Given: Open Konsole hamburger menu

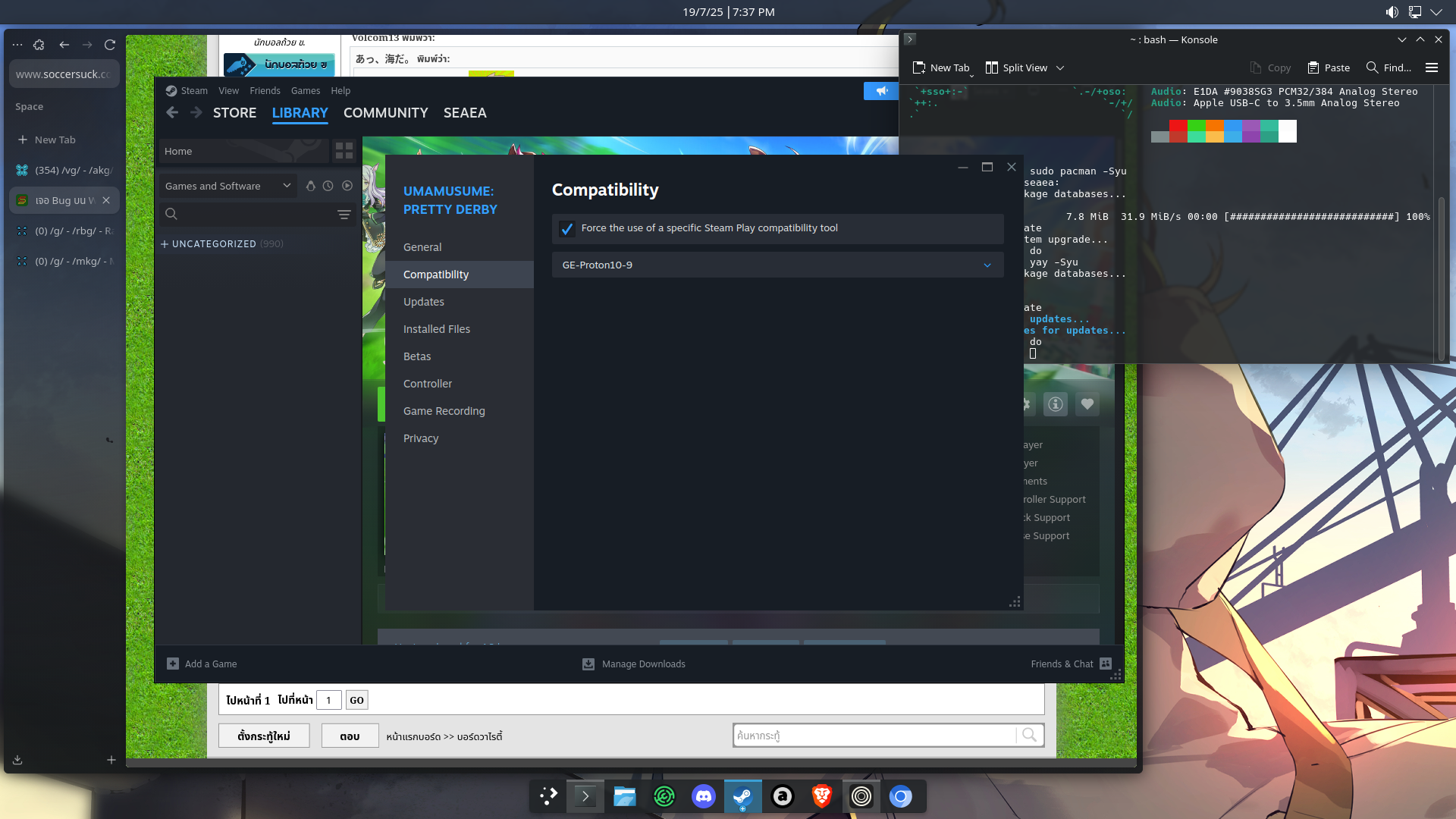Looking at the screenshot, I should [x=1432, y=67].
